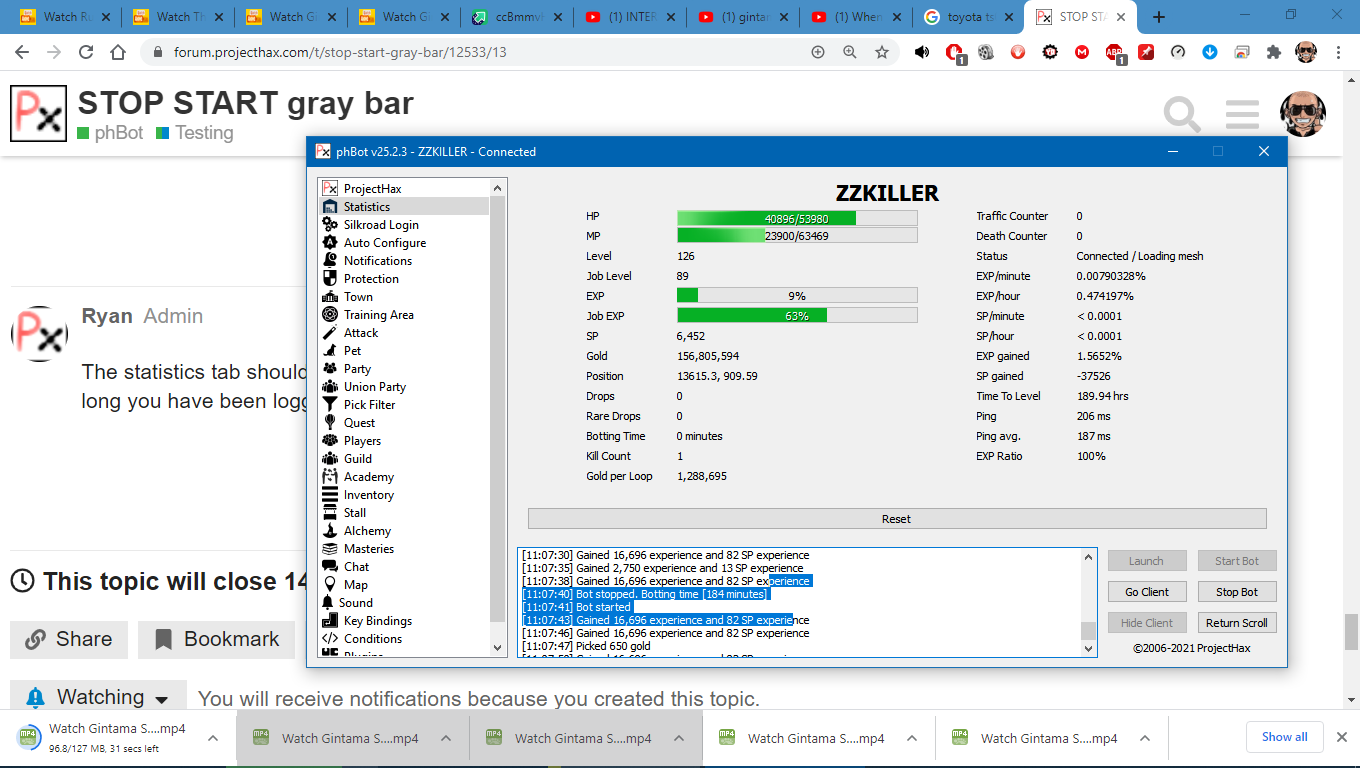Click the browser address bar URL
The image size is (1360, 768).
340,52
